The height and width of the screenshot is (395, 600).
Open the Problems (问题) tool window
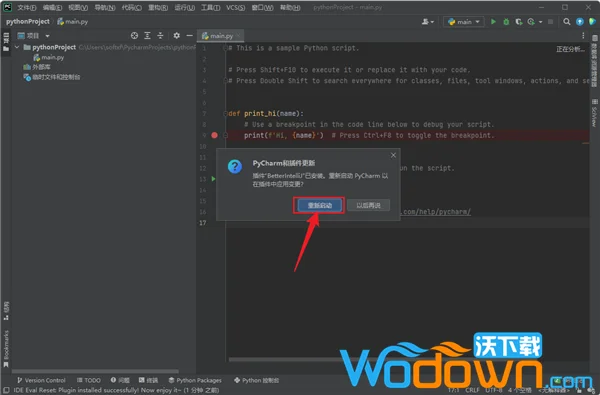point(120,380)
